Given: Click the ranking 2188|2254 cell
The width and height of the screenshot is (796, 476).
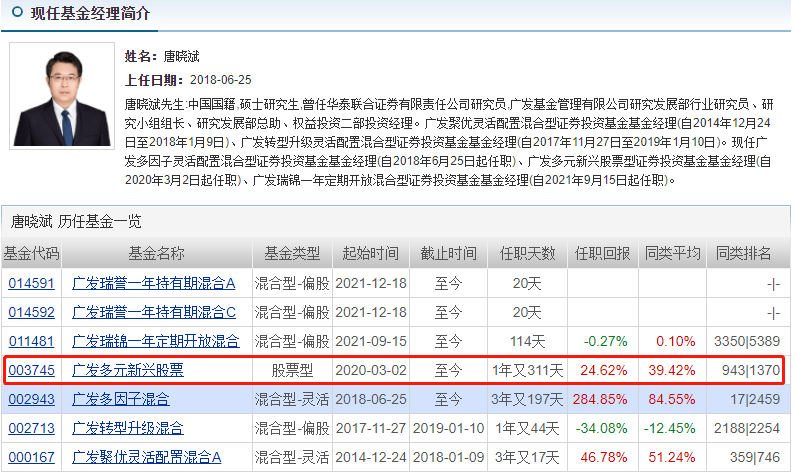Looking at the screenshot, I should coord(747,428).
